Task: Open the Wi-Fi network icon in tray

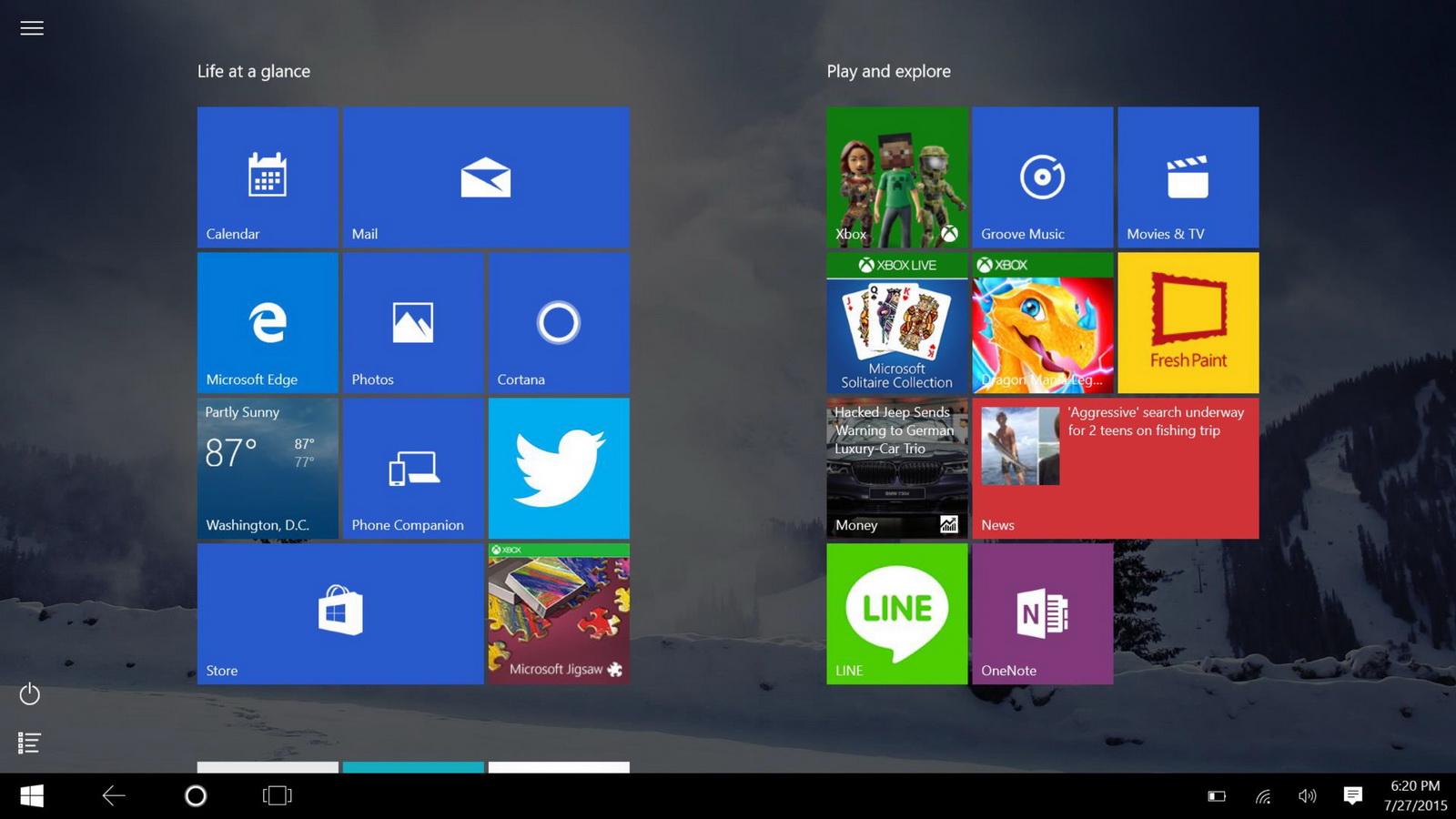Action: click(1263, 796)
